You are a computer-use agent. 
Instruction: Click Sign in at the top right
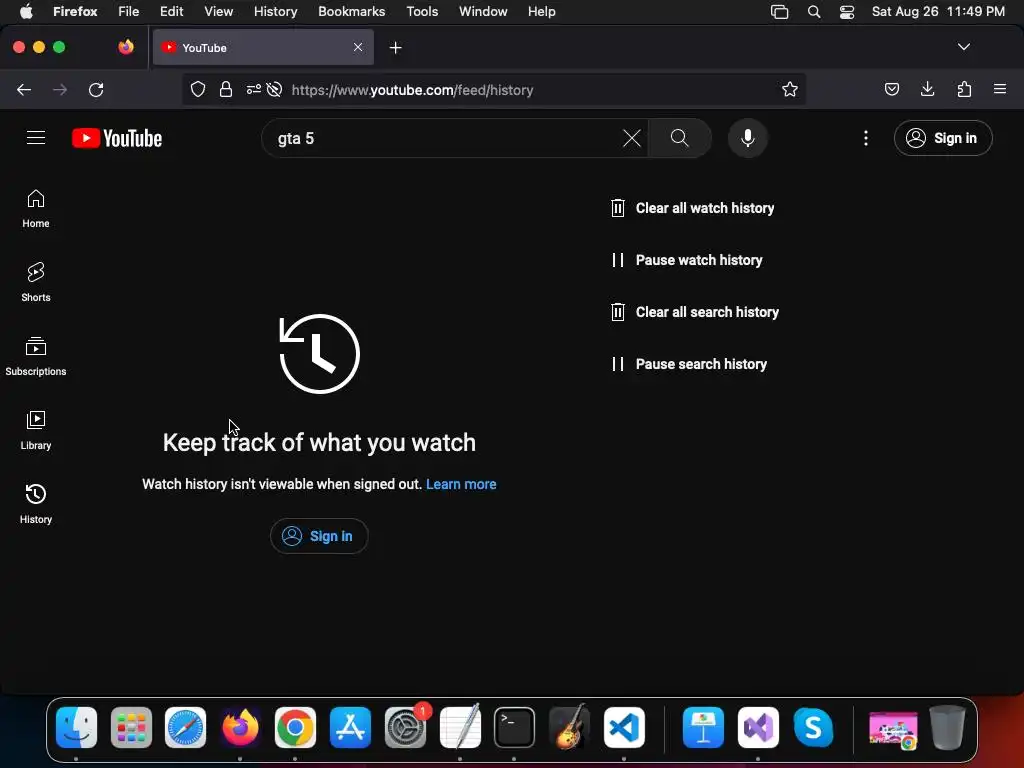point(943,138)
